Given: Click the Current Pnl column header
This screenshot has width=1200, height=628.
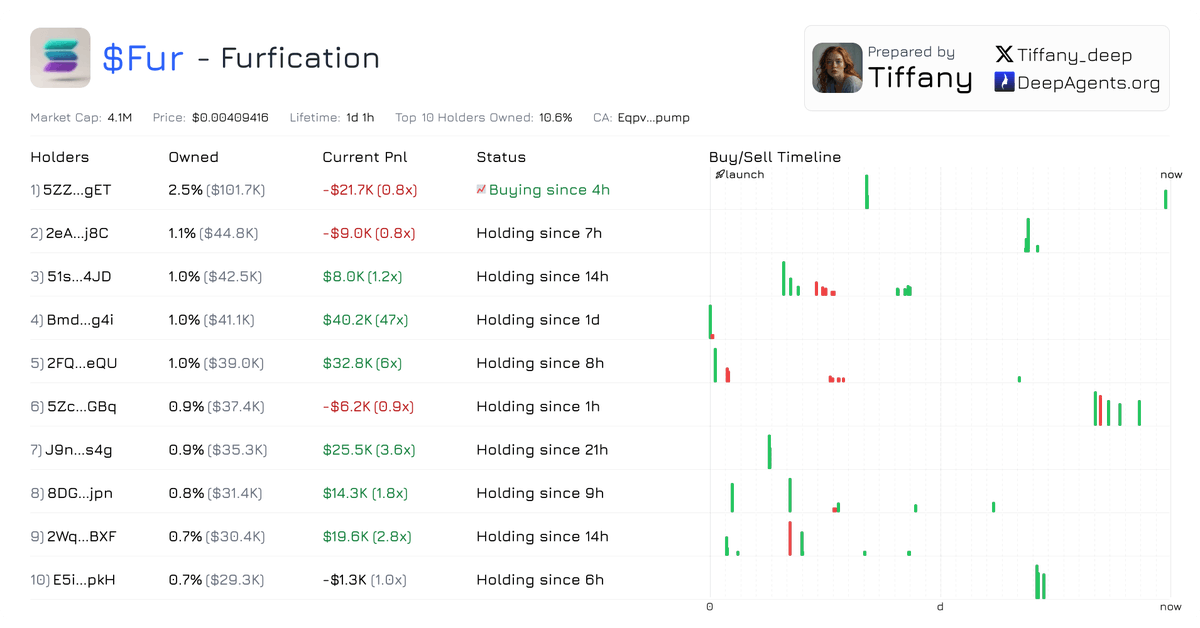Looking at the screenshot, I should point(365,157).
